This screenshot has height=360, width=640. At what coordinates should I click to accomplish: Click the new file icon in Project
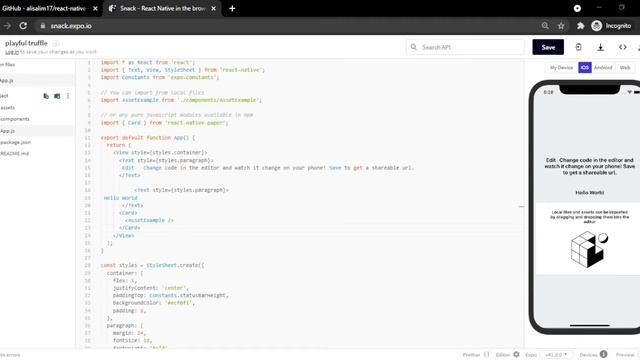[x=46, y=96]
